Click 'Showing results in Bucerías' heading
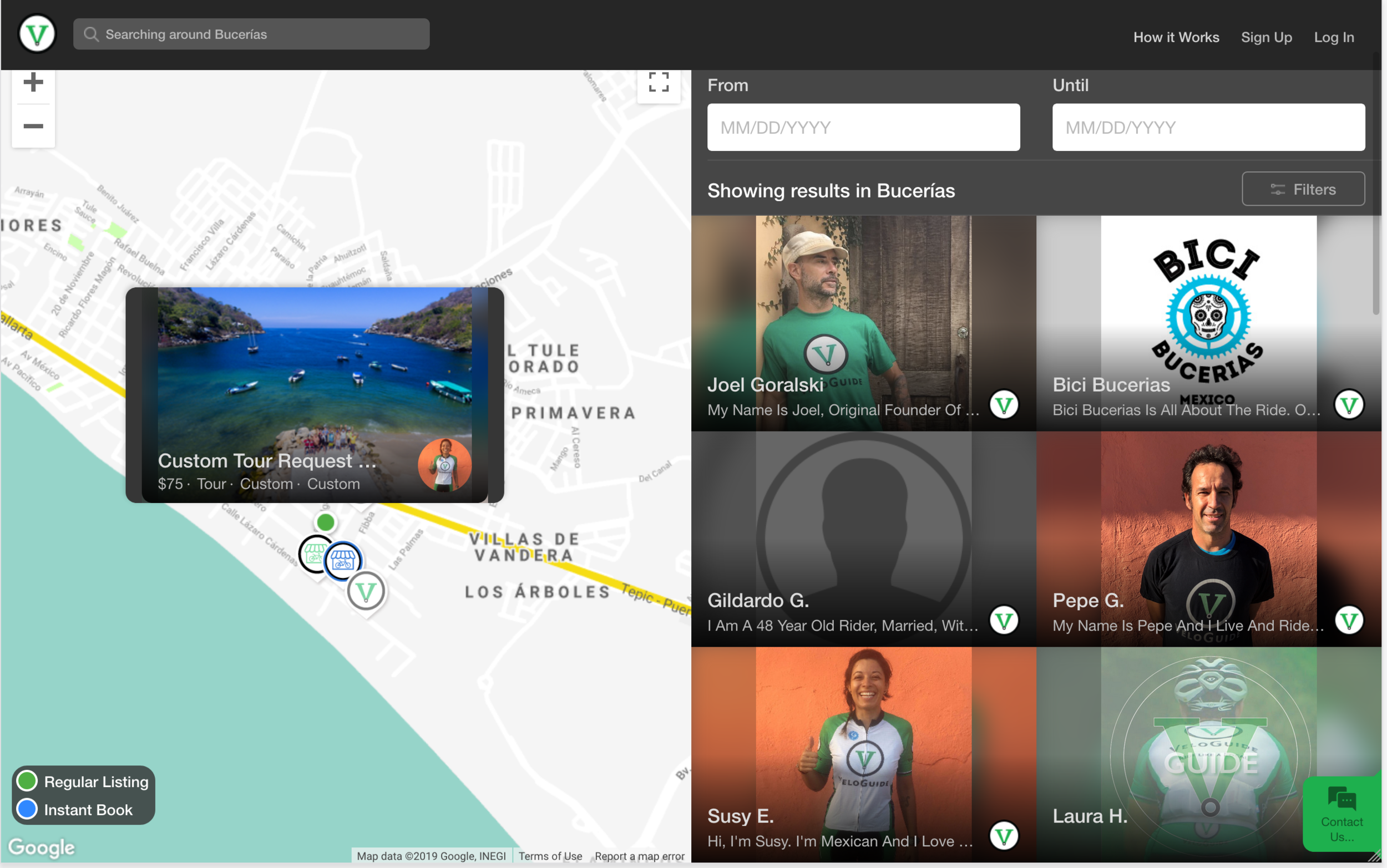The image size is (1387, 868). [831, 191]
